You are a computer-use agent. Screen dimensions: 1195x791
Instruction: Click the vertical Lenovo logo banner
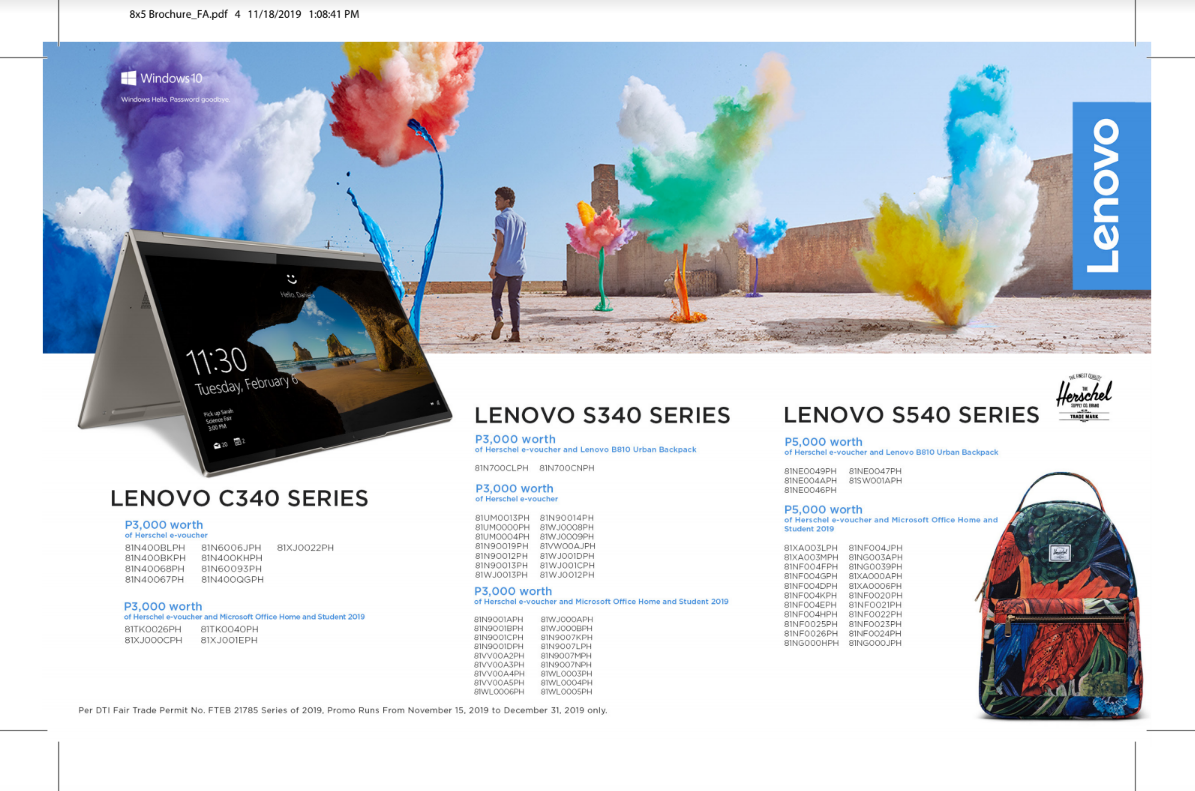coord(1111,196)
